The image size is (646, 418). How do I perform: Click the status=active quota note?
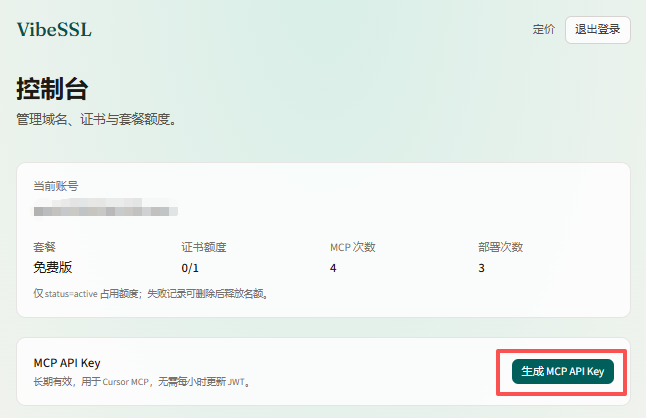pyautogui.click(x=151, y=294)
